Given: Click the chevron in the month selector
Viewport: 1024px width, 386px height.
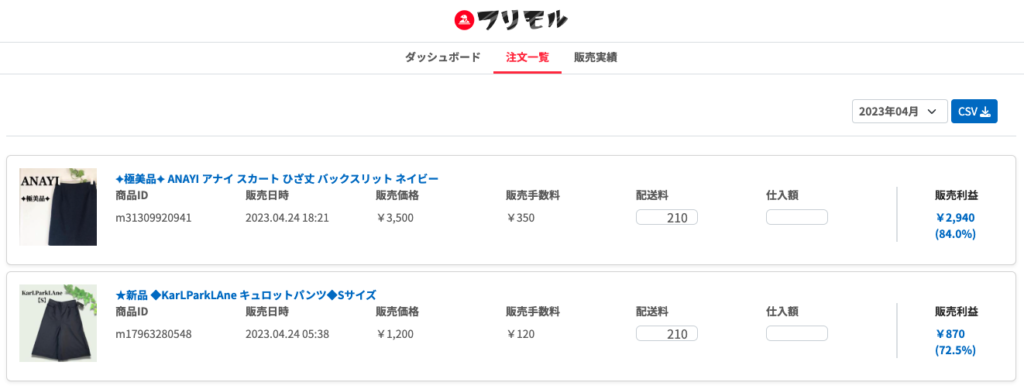Looking at the screenshot, I should [933, 112].
